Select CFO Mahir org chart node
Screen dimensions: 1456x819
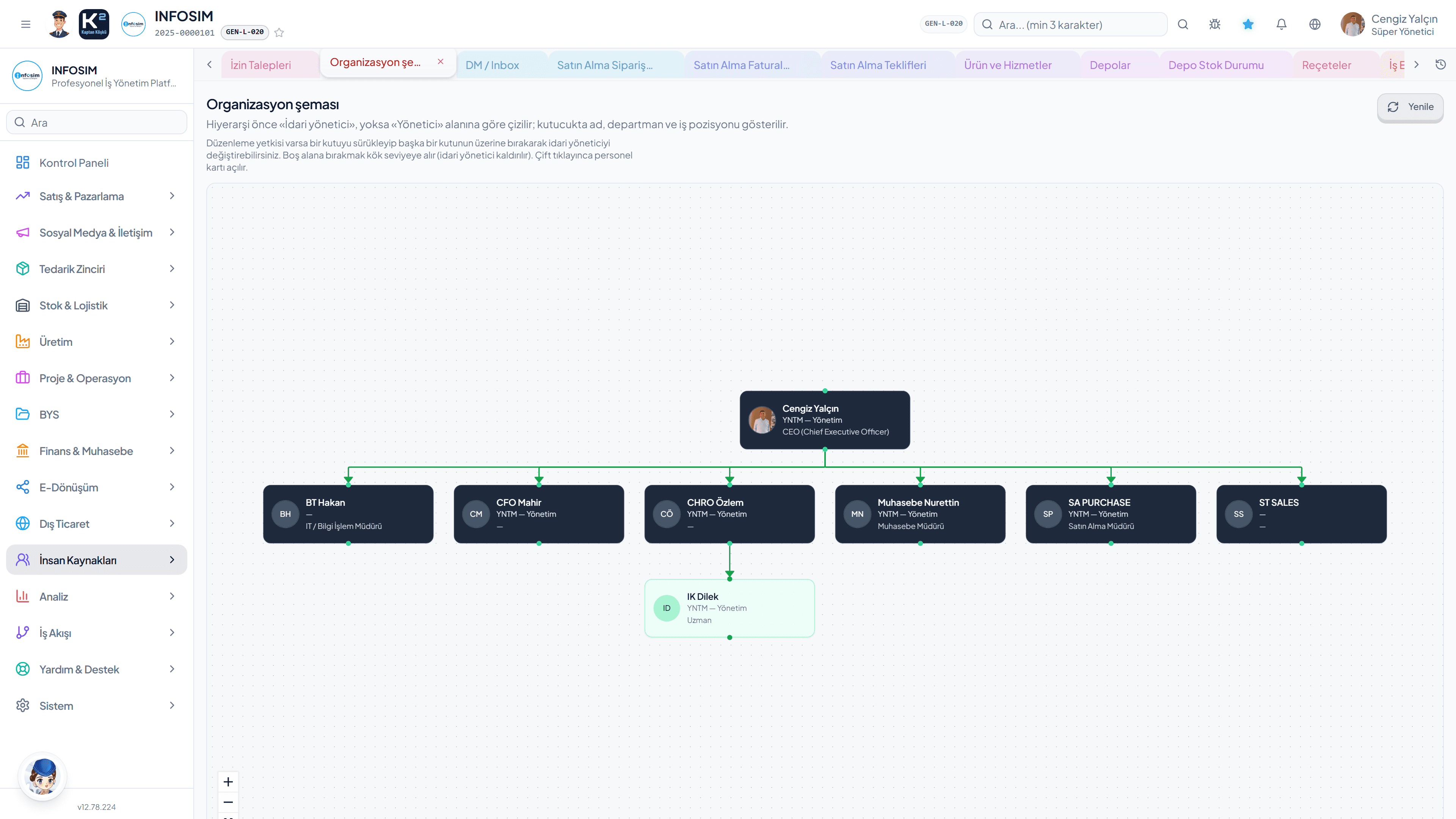(x=539, y=514)
